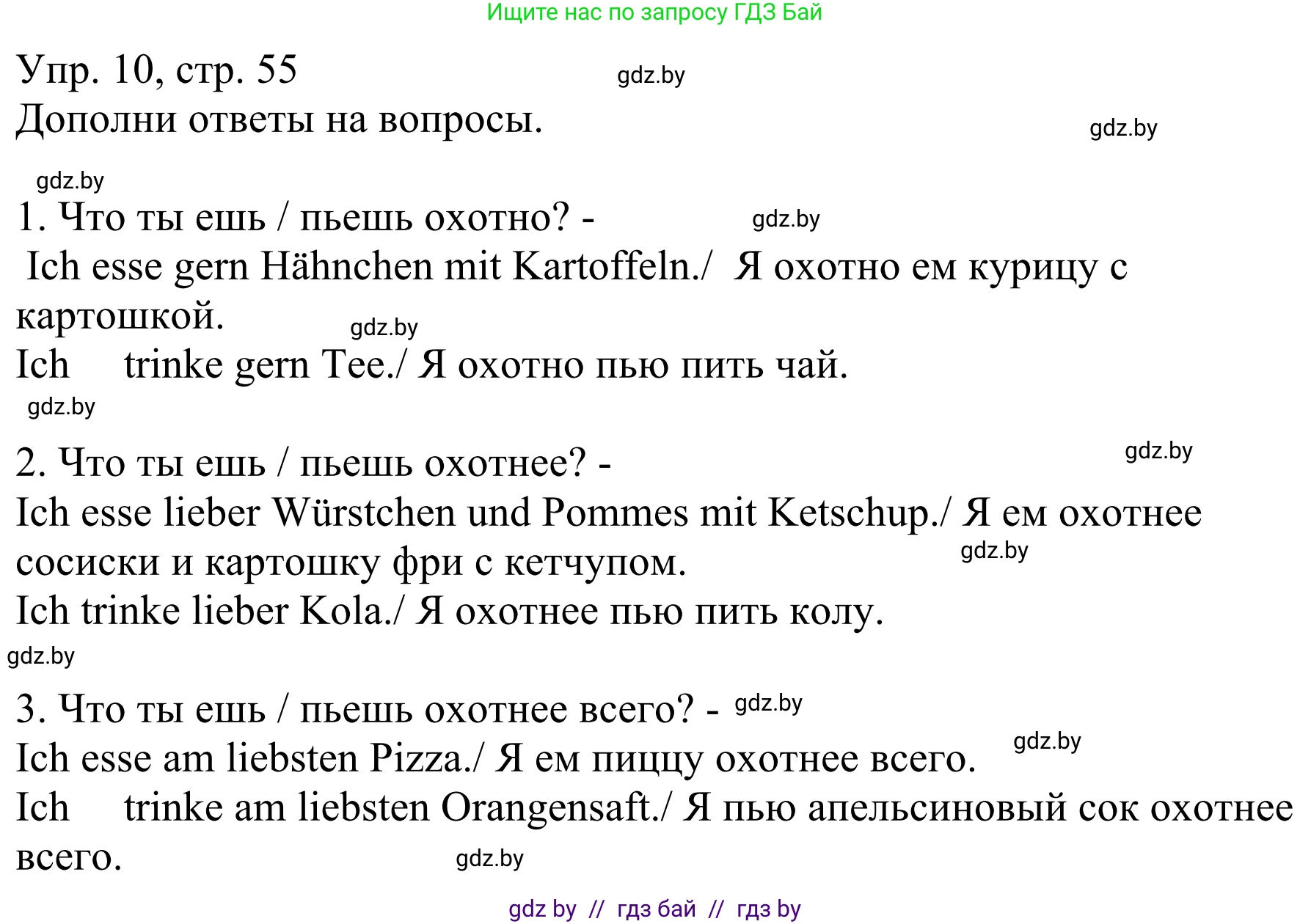Open the 'gdz by' footer link
The image size is (1311, 924).
click(541, 910)
